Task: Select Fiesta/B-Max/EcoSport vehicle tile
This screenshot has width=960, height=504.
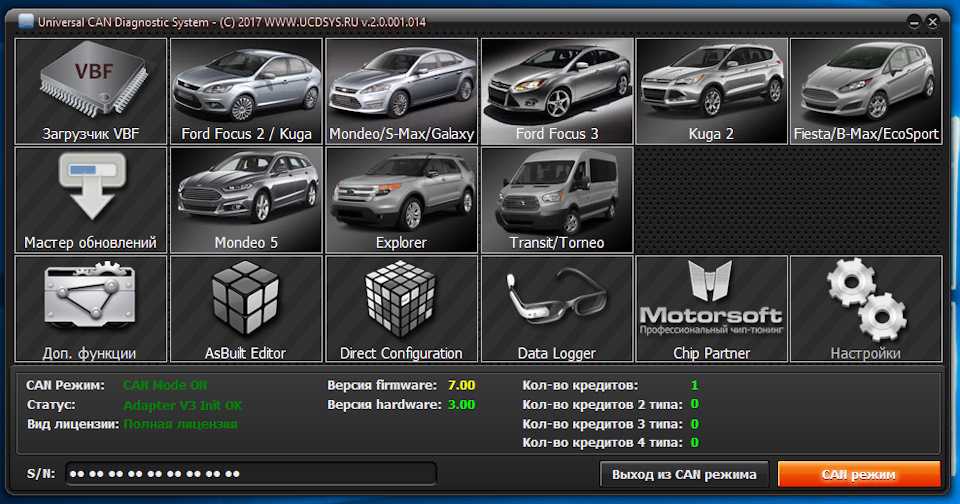Action: 866,91
